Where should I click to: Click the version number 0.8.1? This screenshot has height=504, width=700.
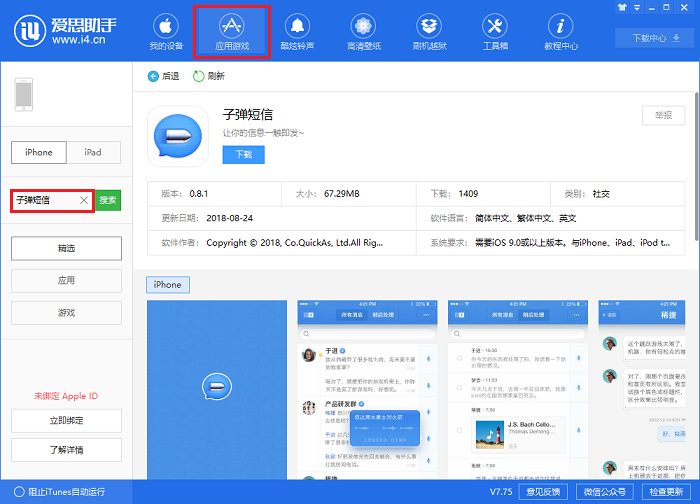coord(199,194)
